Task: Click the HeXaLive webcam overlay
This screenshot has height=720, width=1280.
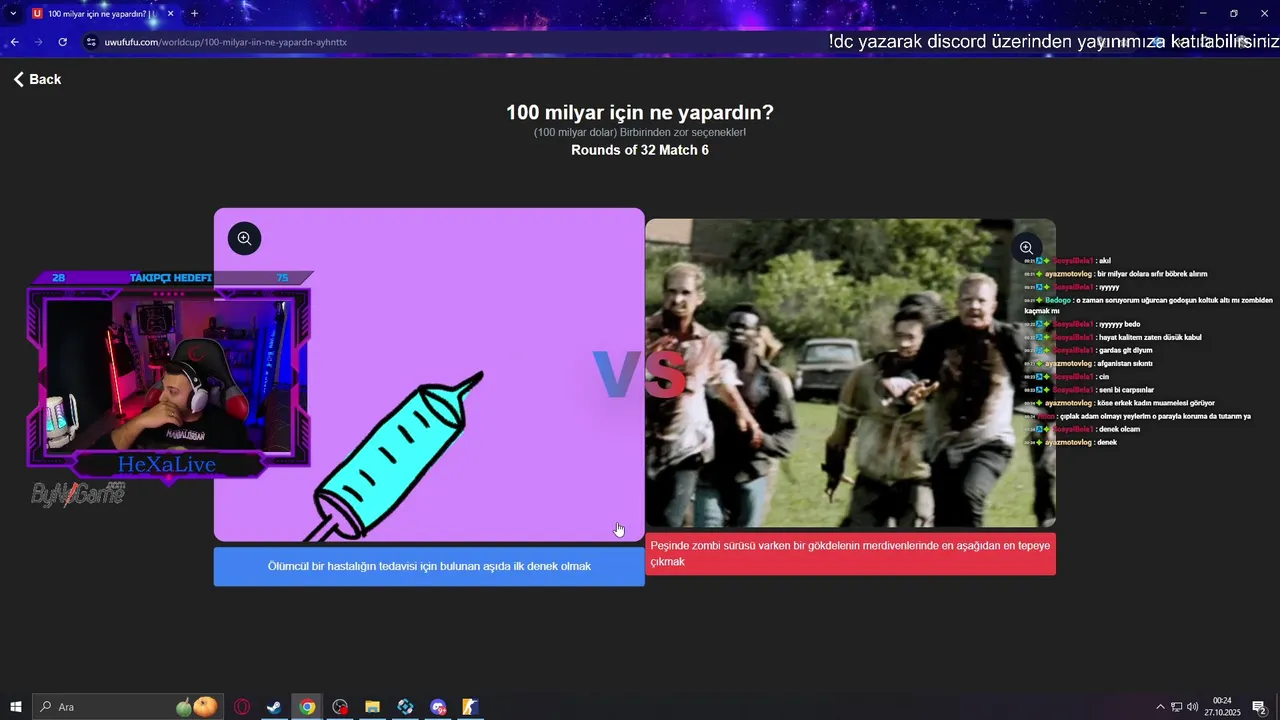Action: 168,385
